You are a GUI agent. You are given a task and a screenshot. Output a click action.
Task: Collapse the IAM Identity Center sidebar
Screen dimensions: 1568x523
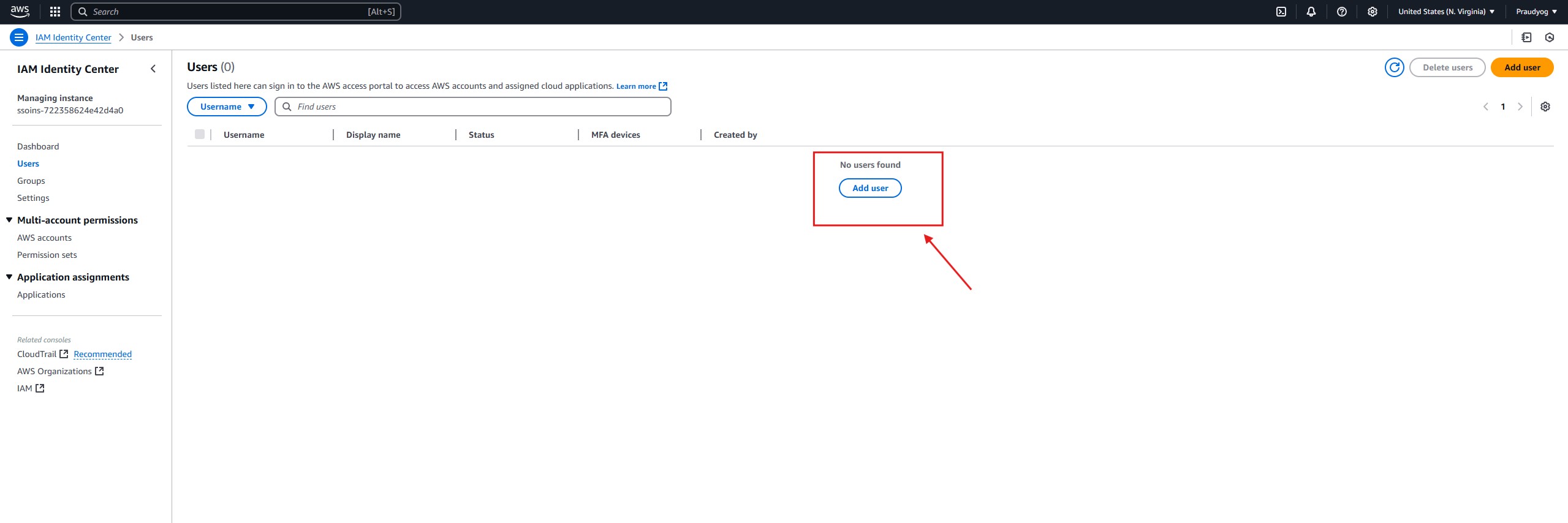(153, 69)
